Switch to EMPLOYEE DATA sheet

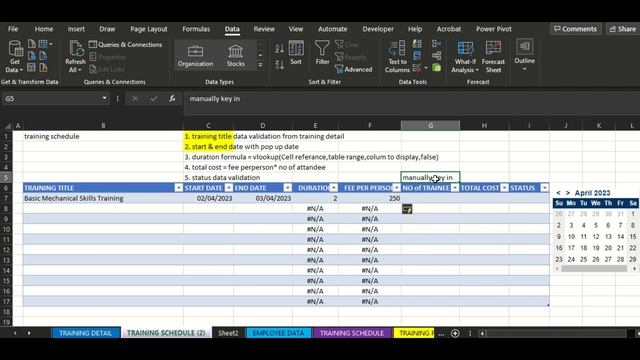tap(278, 333)
